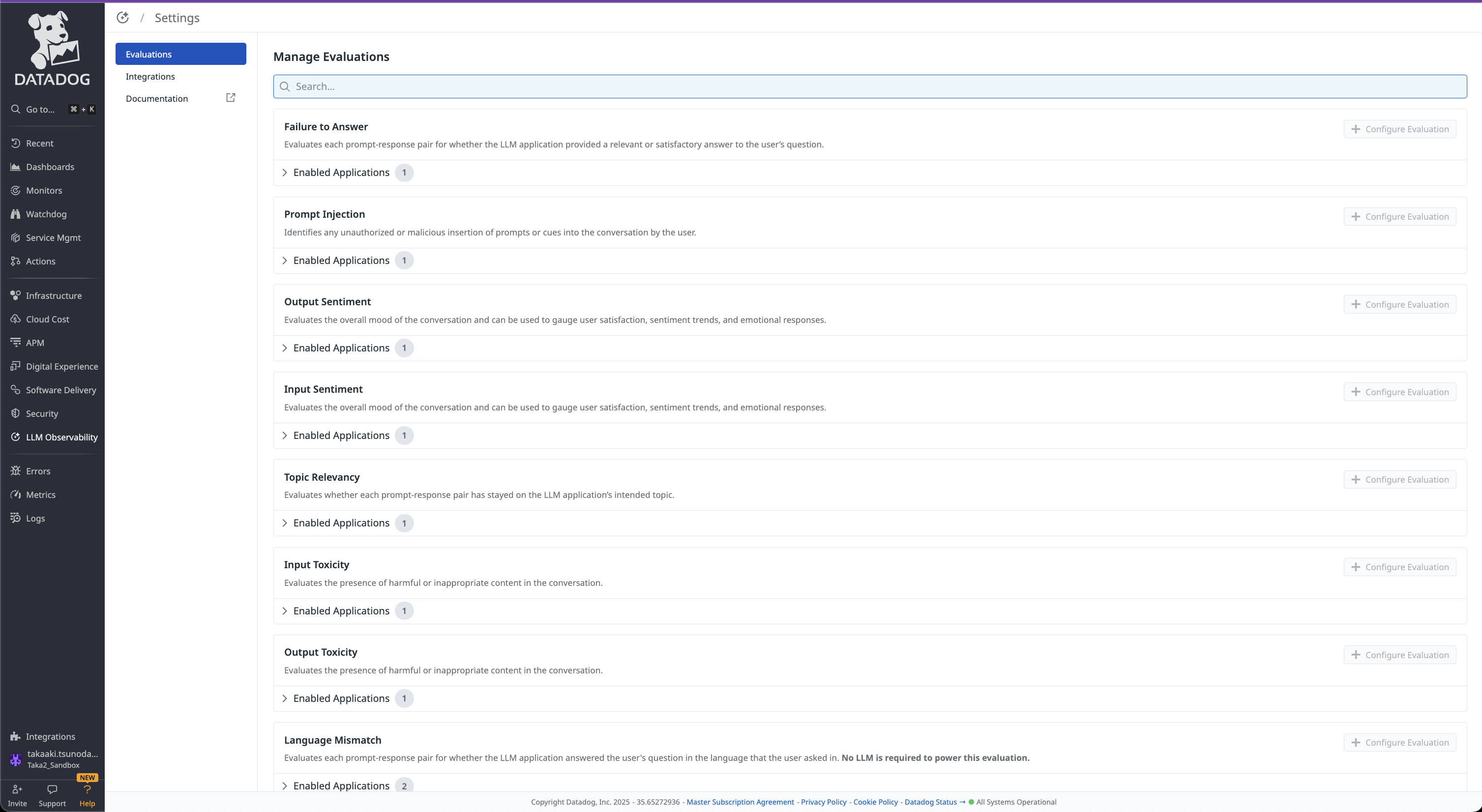This screenshot has height=812, width=1482.
Task: Click the Privacy Policy footer link
Action: [x=823, y=802]
